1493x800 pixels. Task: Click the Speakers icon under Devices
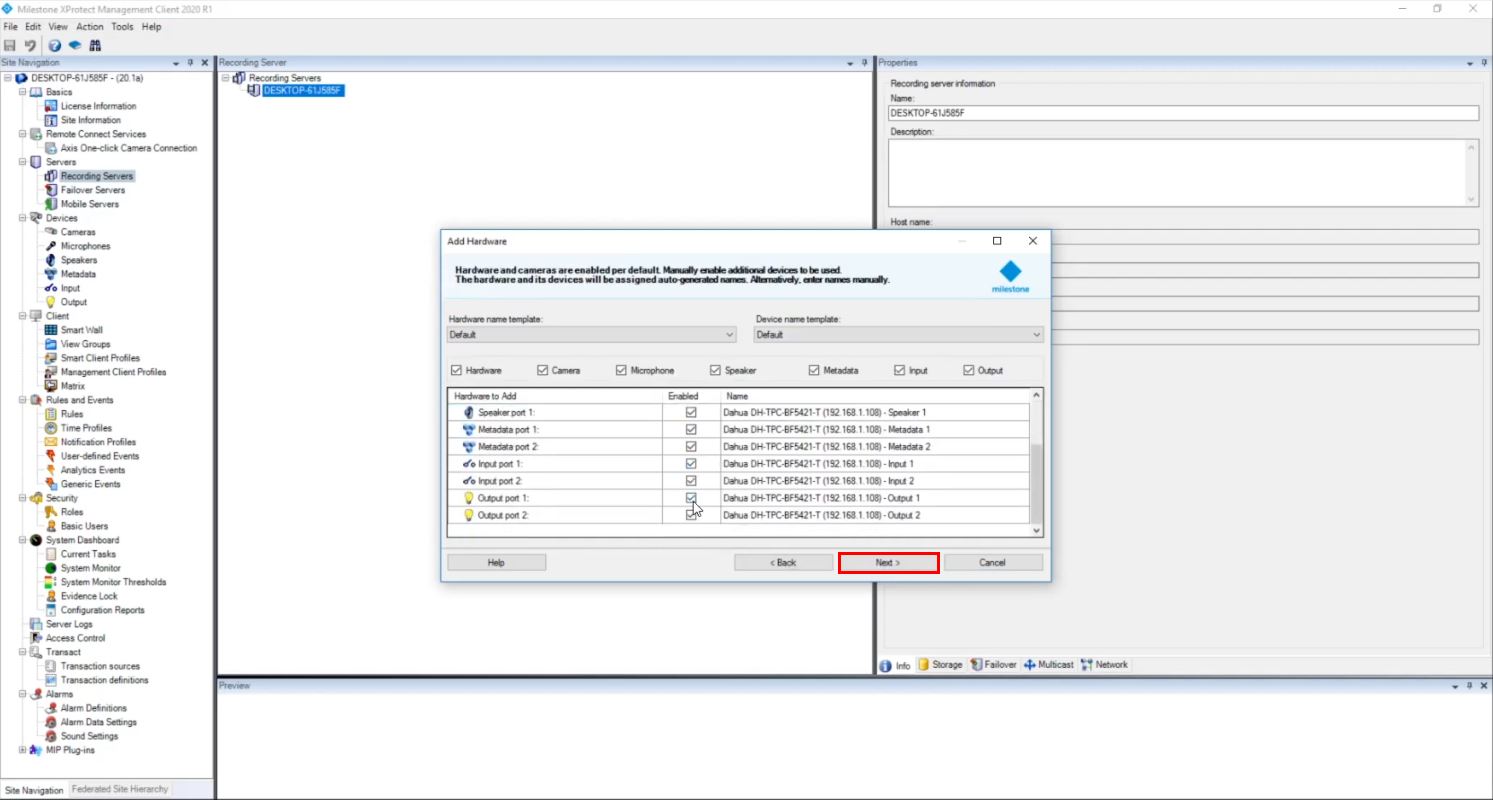point(51,260)
